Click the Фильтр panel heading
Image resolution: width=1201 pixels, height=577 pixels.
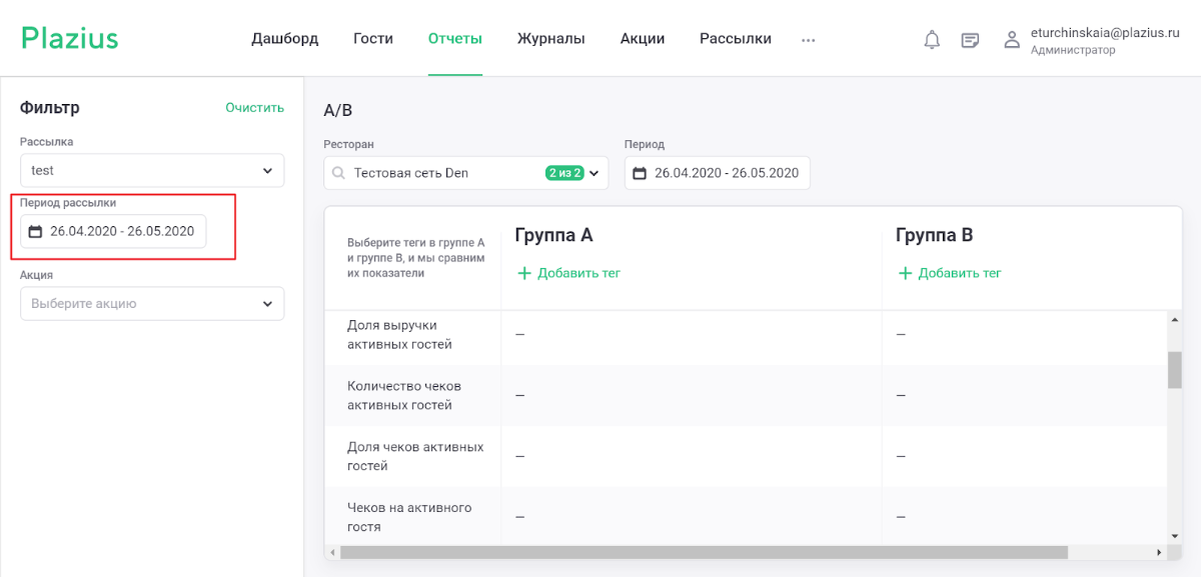click(x=50, y=107)
